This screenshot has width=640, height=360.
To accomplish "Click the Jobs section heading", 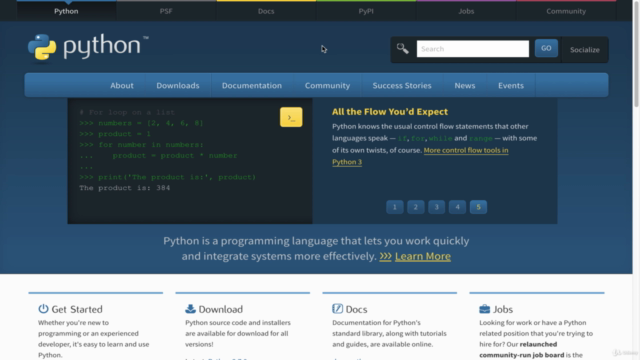I will 503,309.
